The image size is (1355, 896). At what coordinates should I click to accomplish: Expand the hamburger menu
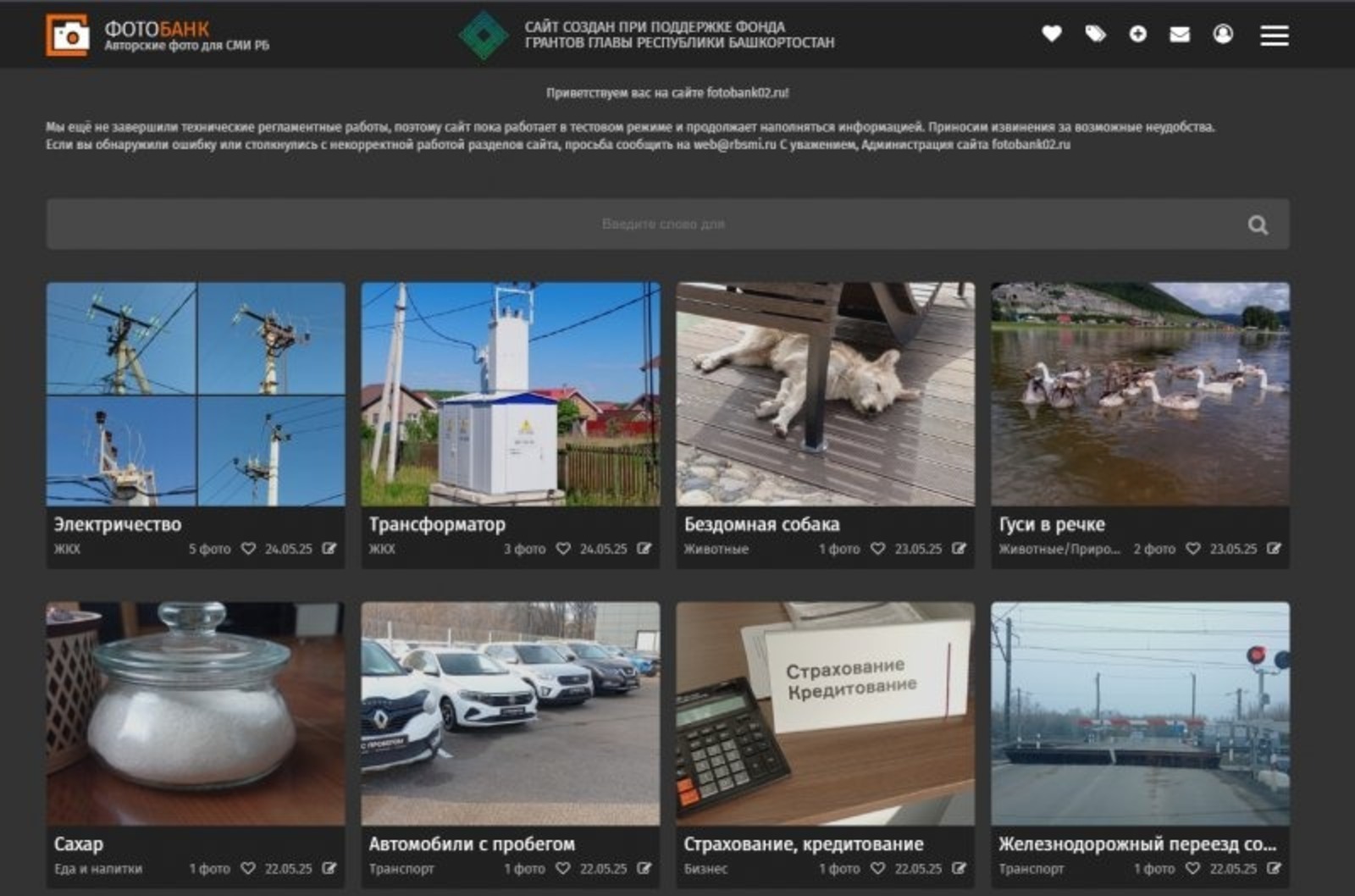click(x=1274, y=35)
